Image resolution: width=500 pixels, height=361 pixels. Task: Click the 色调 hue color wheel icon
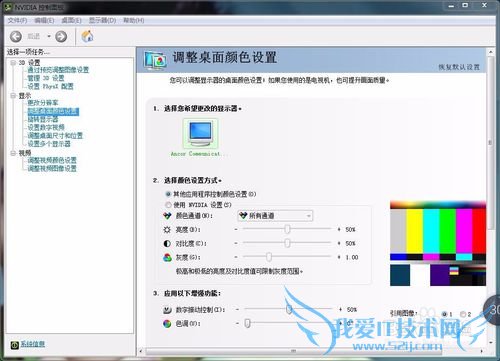167,323
